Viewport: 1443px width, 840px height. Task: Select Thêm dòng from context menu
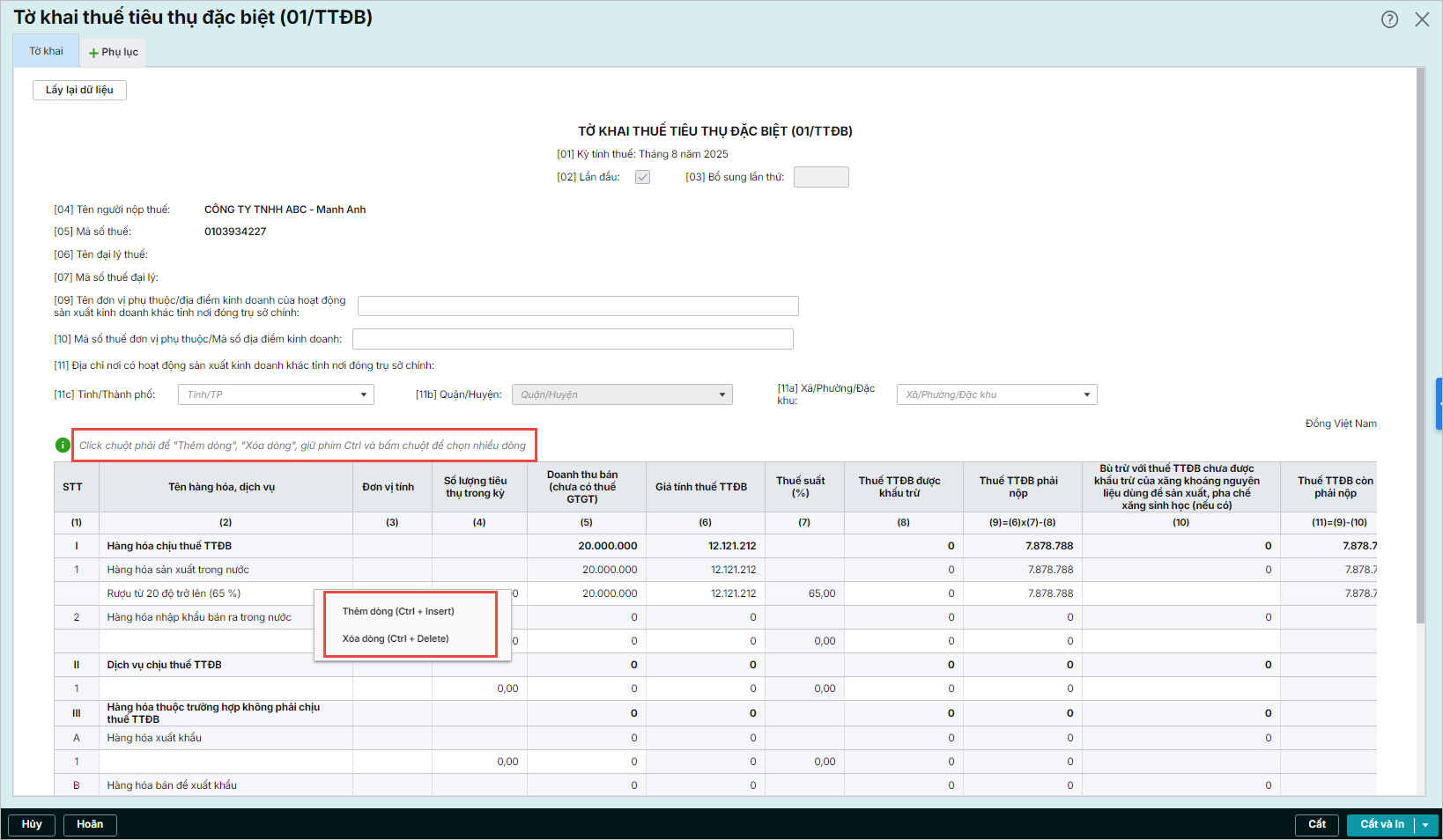coord(398,611)
